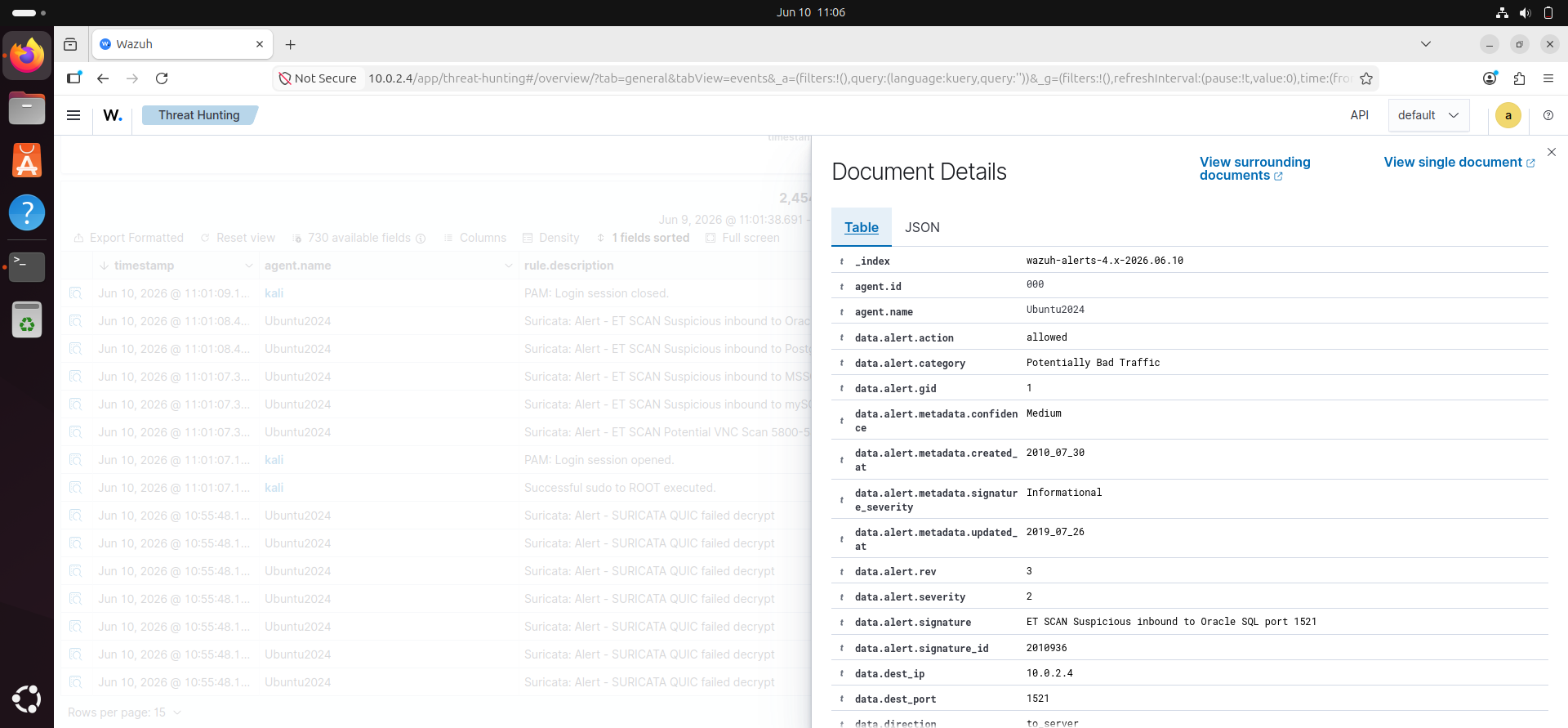Open Help from the dock

pos(27,212)
